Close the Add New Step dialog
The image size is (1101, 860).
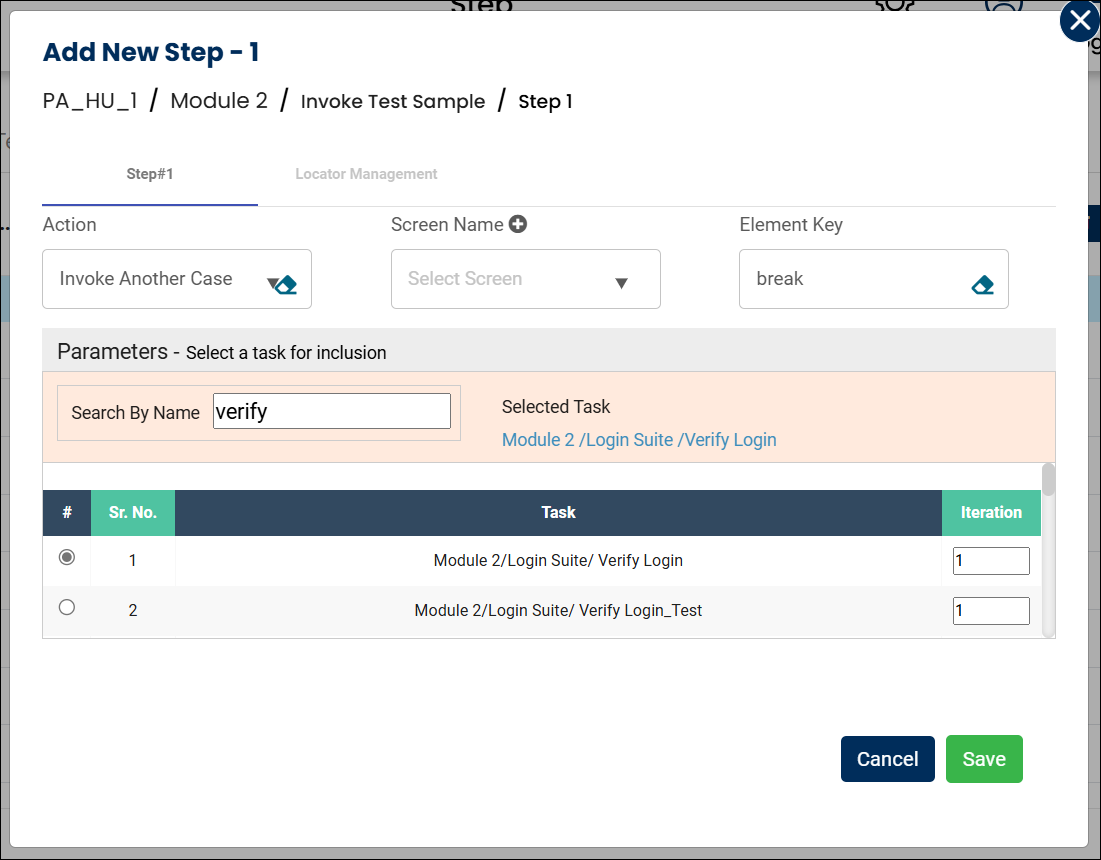tap(1079, 21)
